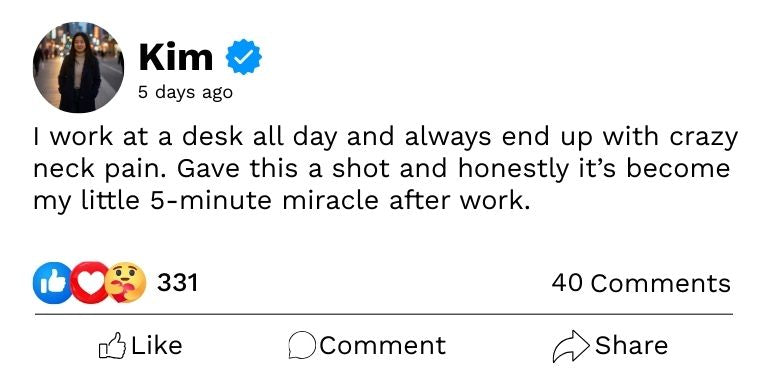Click the speech bubble comment icon
The height and width of the screenshot is (384, 768).
coord(302,346)
